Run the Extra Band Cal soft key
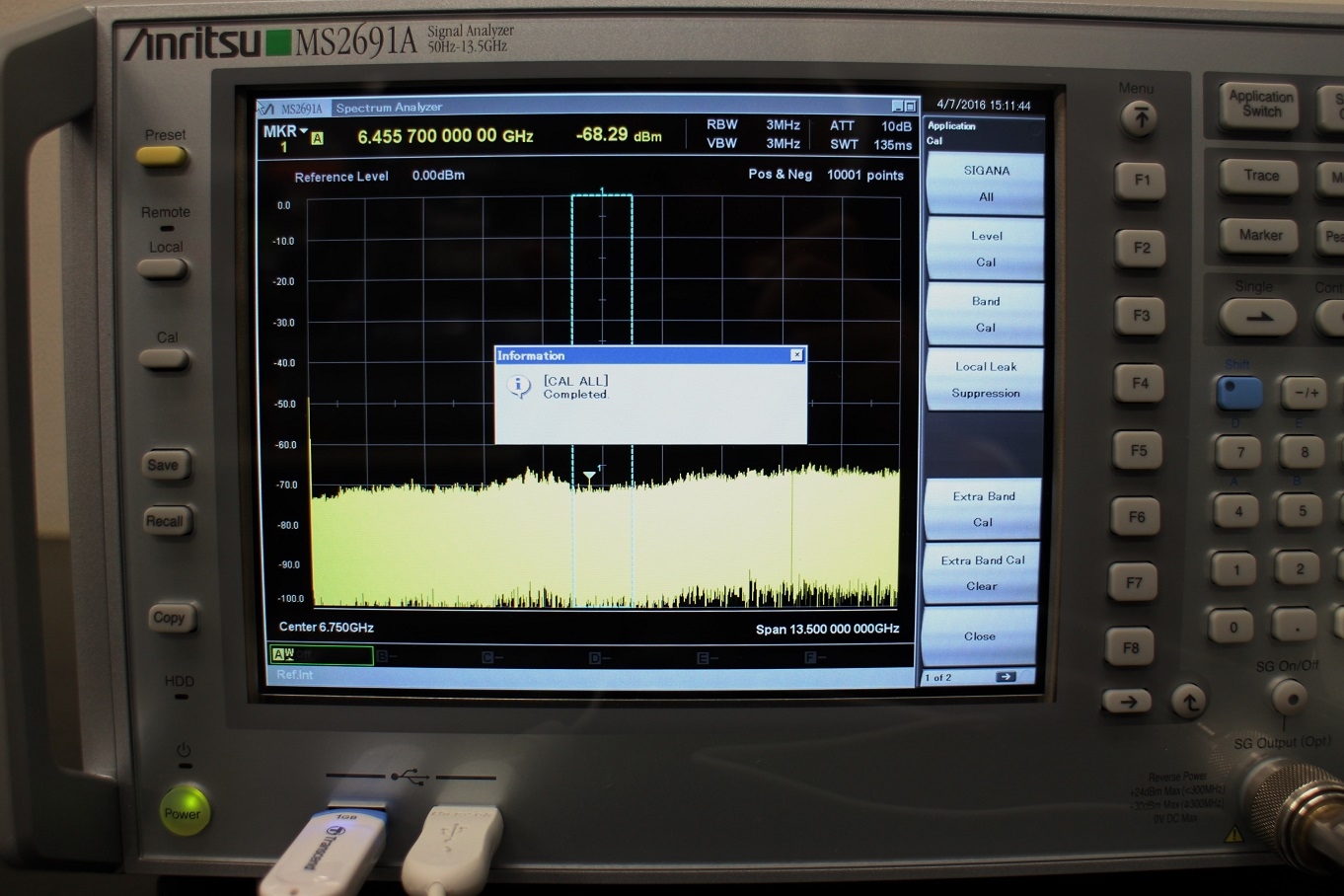This screenshot has width=1344, height=896. [983, 509]
